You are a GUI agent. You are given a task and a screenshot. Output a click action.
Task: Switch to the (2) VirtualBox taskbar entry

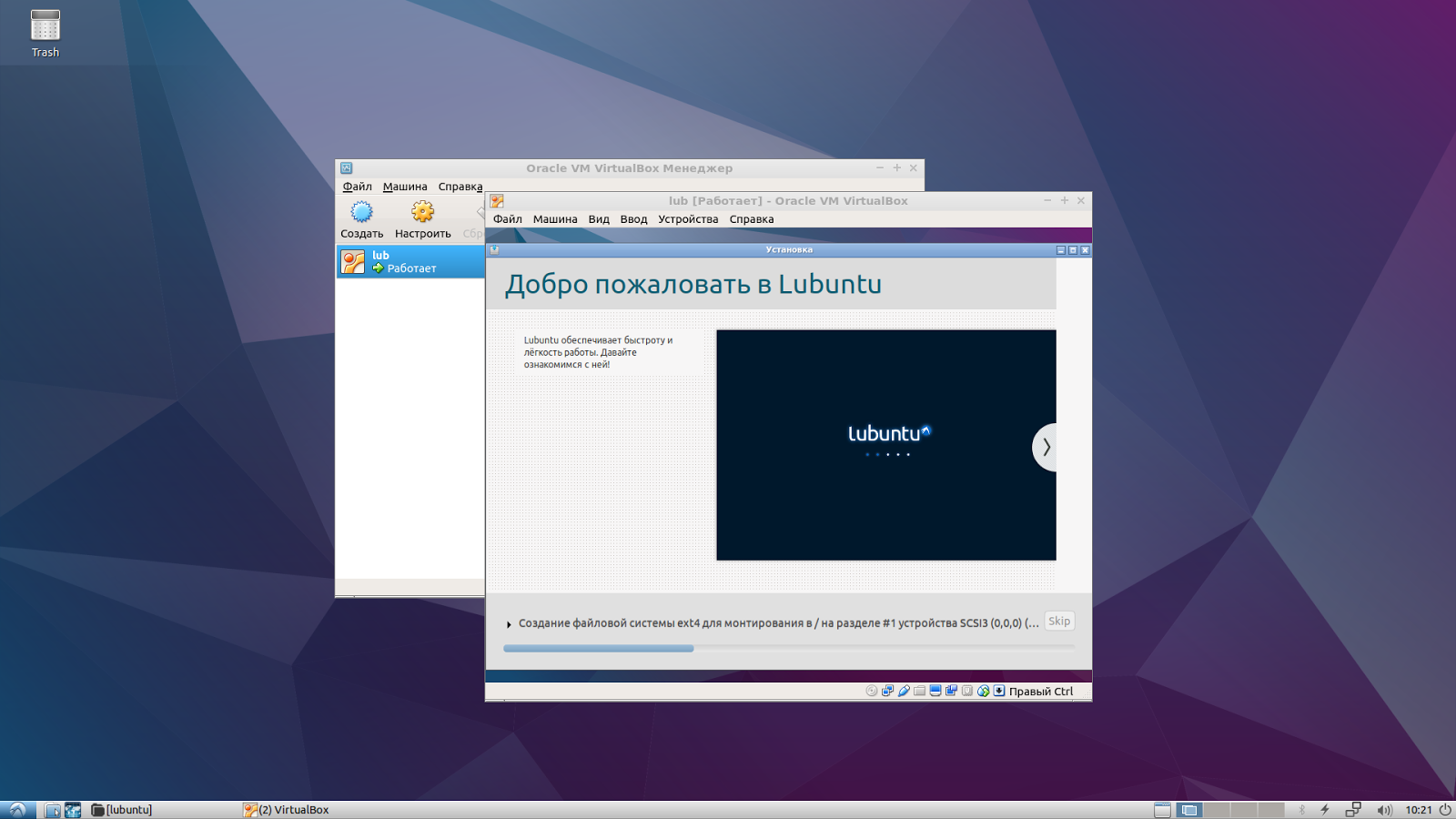coord(286,810)
